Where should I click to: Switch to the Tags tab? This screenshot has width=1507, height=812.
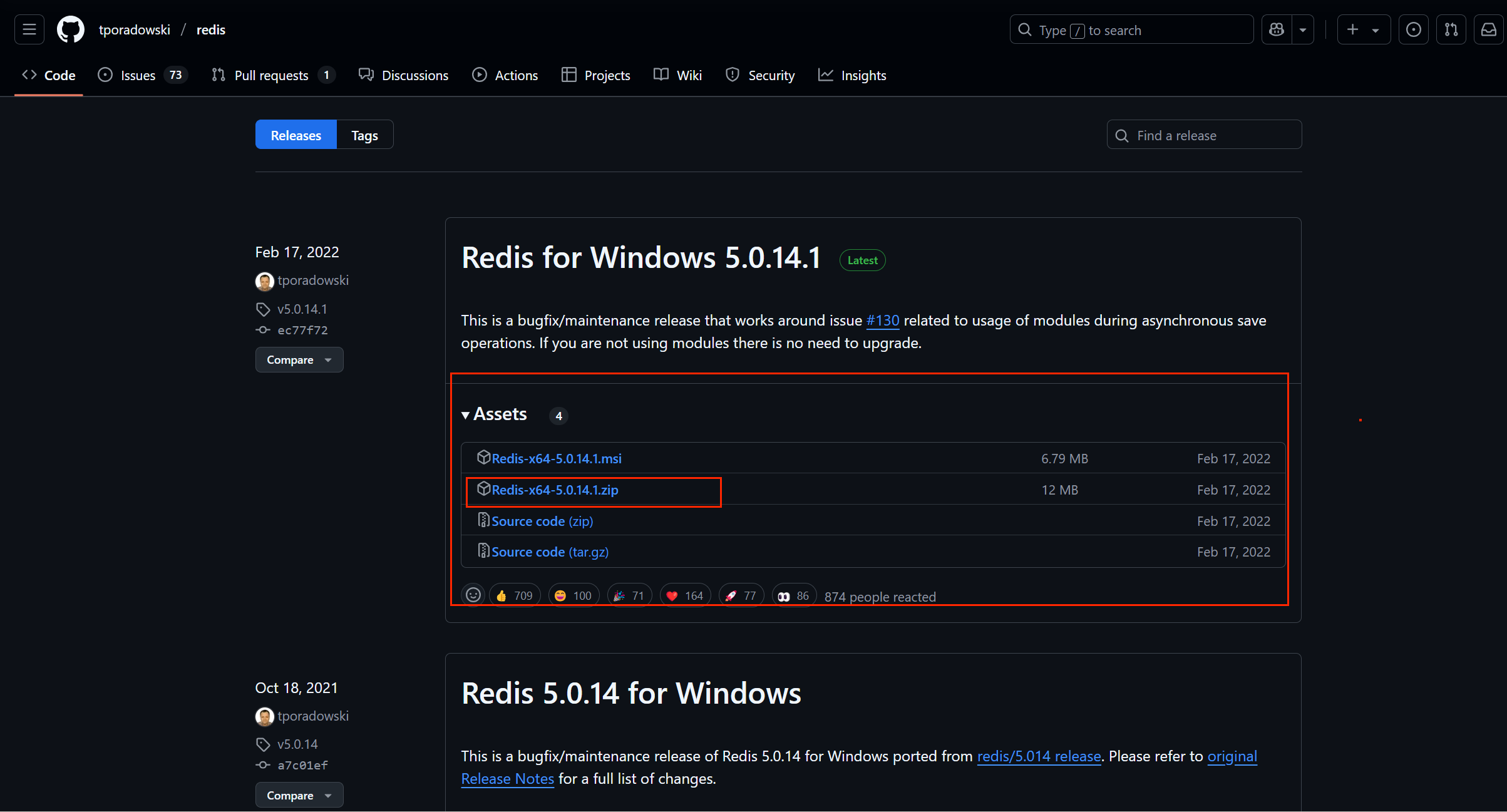[x=364, y=135]
